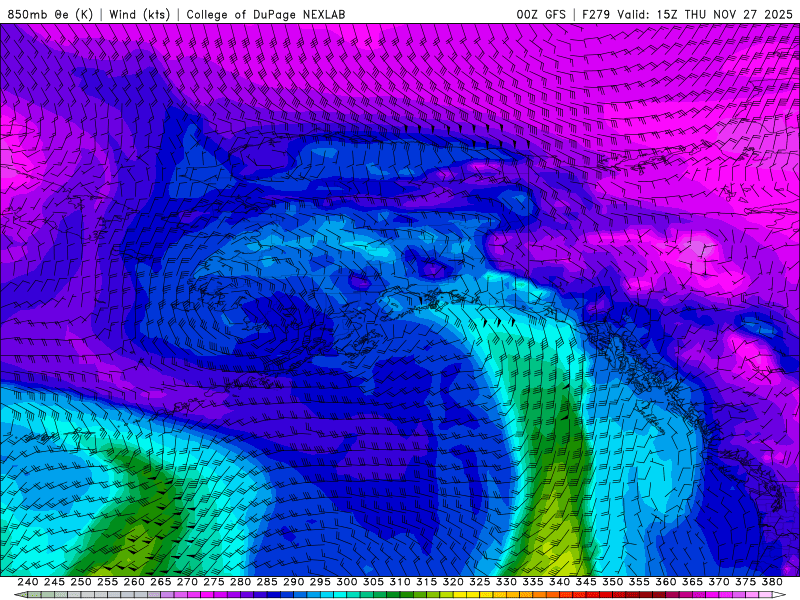Click the "F279" forecast hour text

coord(596,14)
